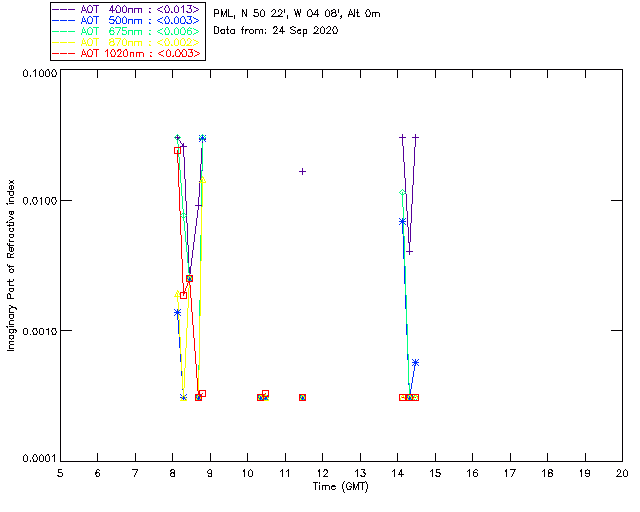This screenshot has height=512, width=640.
Task: Select the AOT 500nm blue legend entry
Action: pyautogui.click(x=127, y=20)
